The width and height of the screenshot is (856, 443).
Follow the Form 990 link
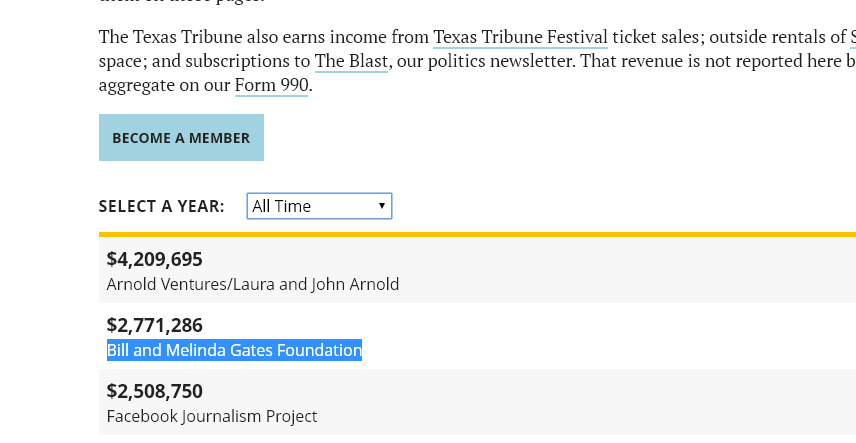pyautogui.click(x=271, y=86)
